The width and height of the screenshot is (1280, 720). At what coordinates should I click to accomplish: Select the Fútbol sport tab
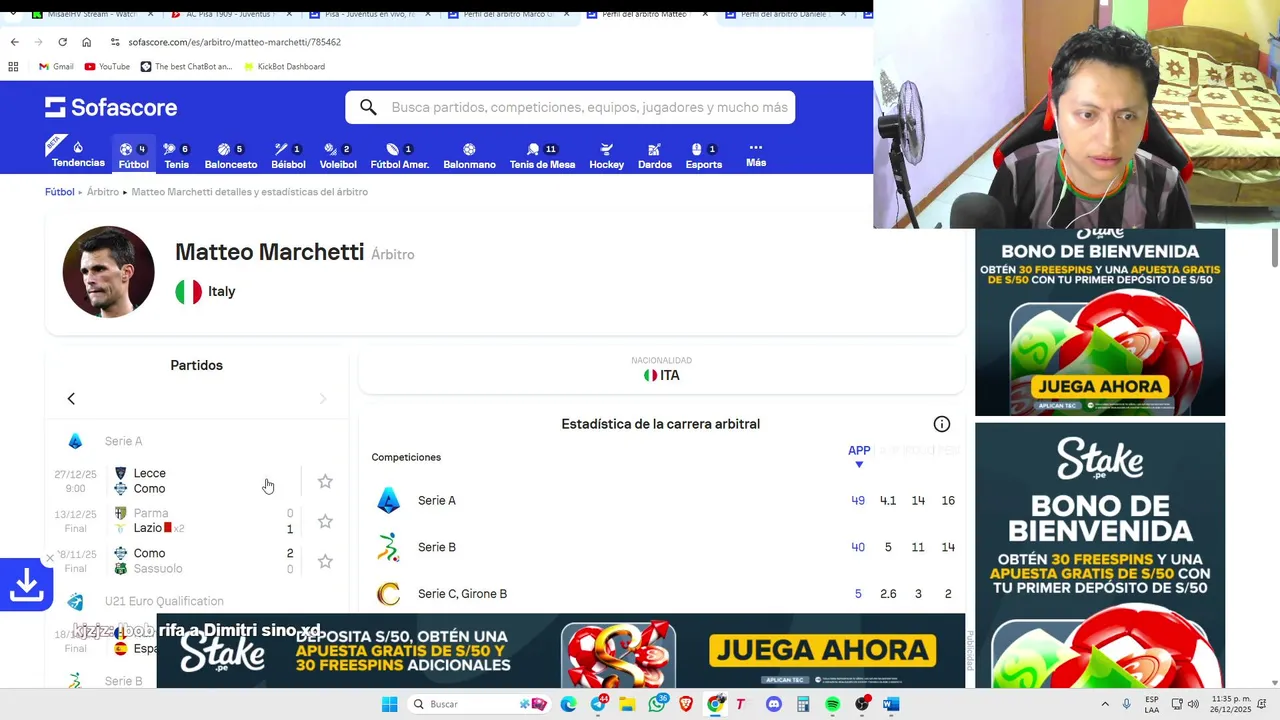click(133, 156)
